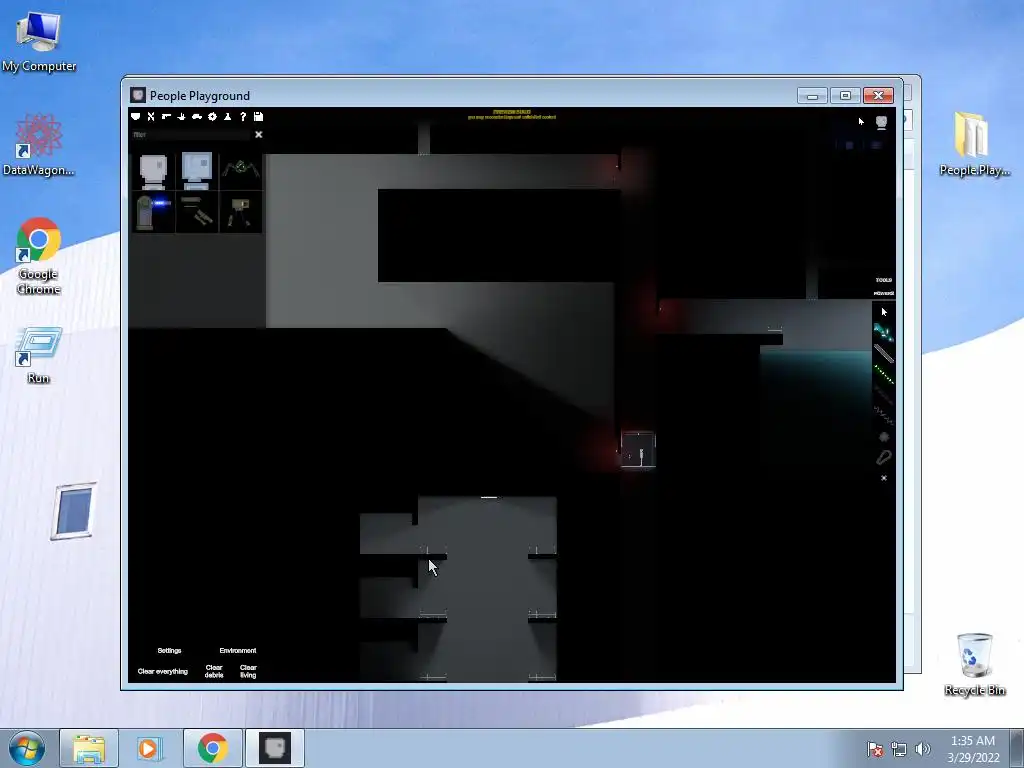The width and height of the screenshot is (1024, 768).
Task: Choose the explosives category icon
Action: (182, 116)
